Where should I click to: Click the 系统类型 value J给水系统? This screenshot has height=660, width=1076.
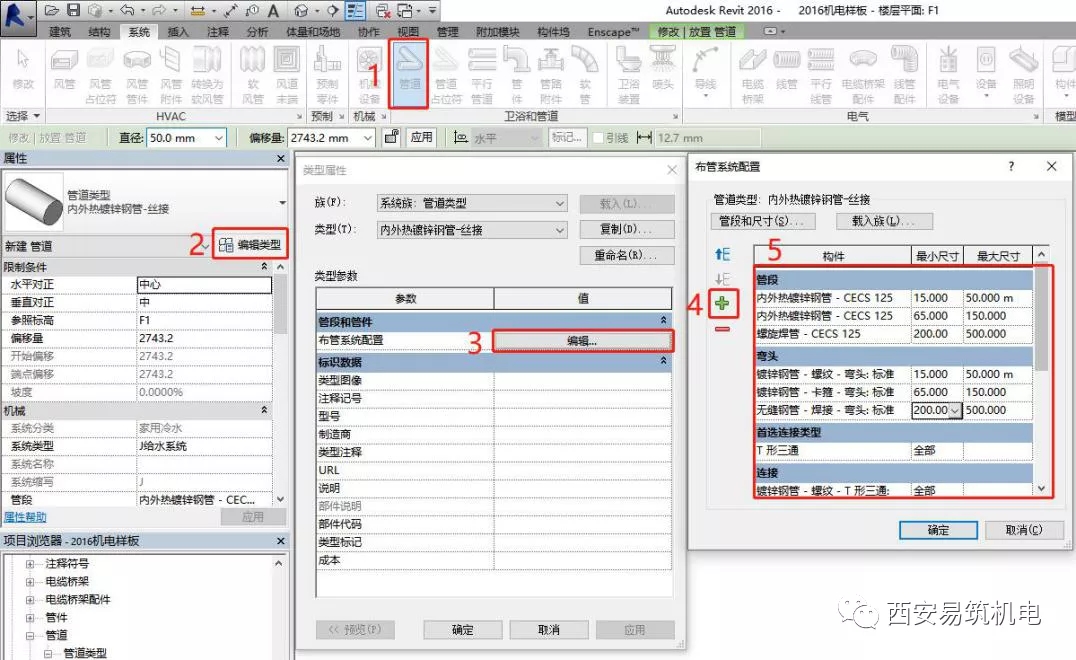tap(204, 446)
